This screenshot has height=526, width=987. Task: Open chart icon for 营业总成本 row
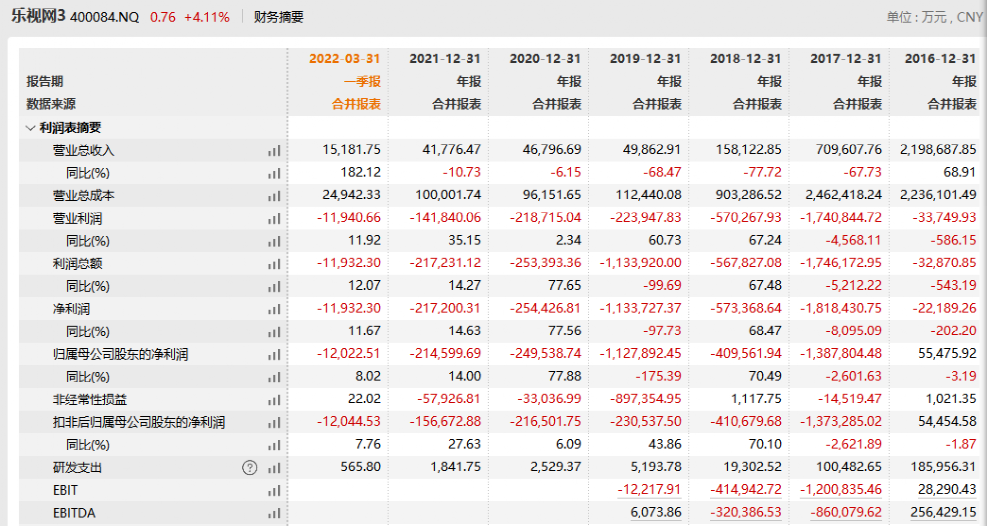click(274, 196)
